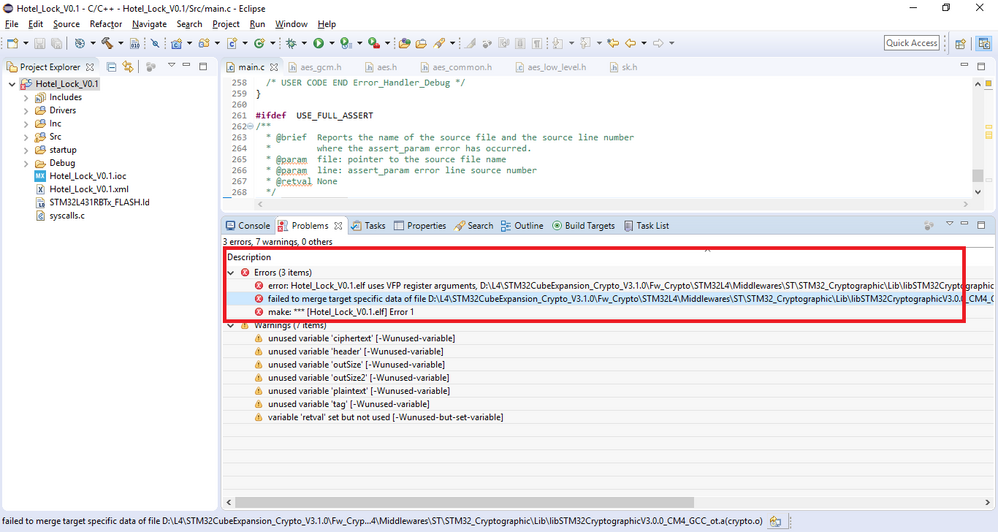Click the Open Perspective icon

960,43
